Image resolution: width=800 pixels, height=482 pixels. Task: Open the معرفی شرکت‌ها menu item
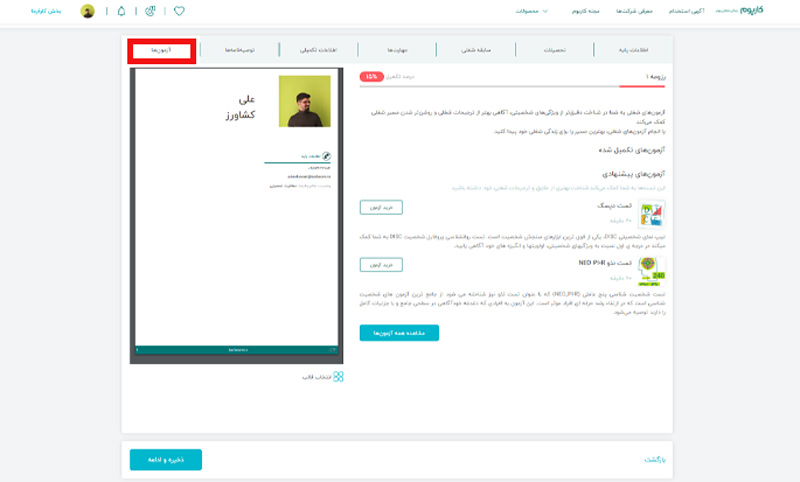coord(634,11)
